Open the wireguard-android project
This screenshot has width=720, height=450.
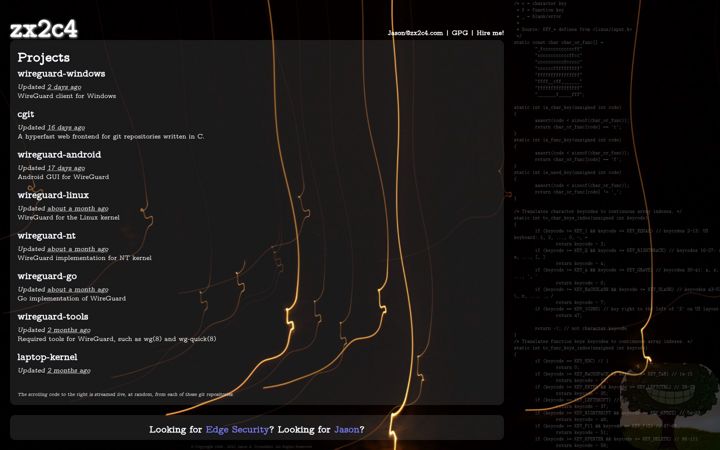click(59, 155)
